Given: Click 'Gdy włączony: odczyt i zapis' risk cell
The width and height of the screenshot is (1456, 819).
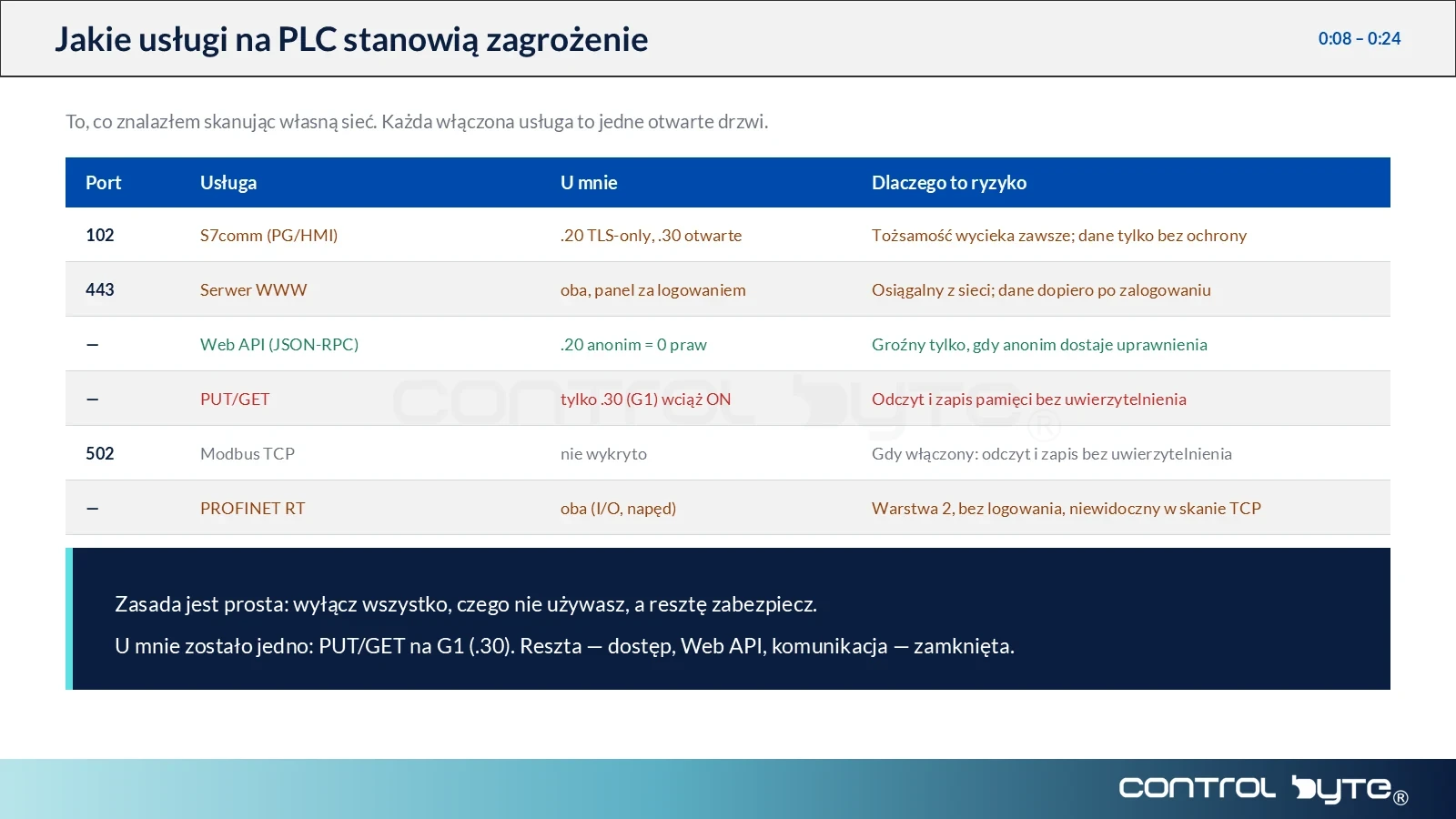Looking at the screenshot, I should [x=1051, y=453].
